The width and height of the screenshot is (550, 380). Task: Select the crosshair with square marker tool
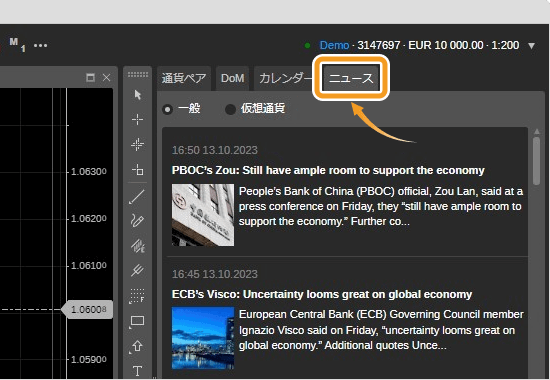pos(138,170)
